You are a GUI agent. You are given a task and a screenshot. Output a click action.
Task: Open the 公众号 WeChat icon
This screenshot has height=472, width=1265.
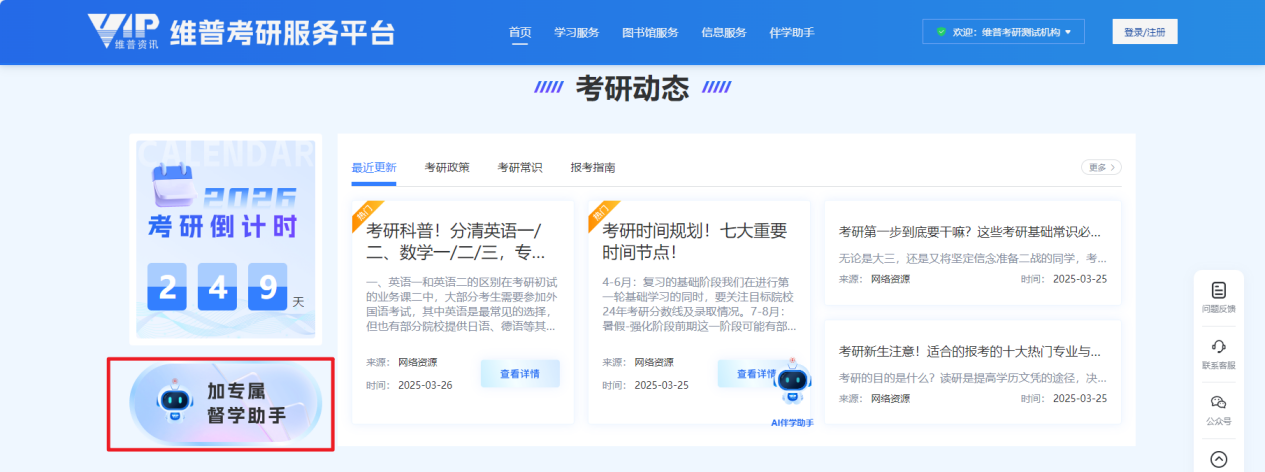[x=1218, y=403]
